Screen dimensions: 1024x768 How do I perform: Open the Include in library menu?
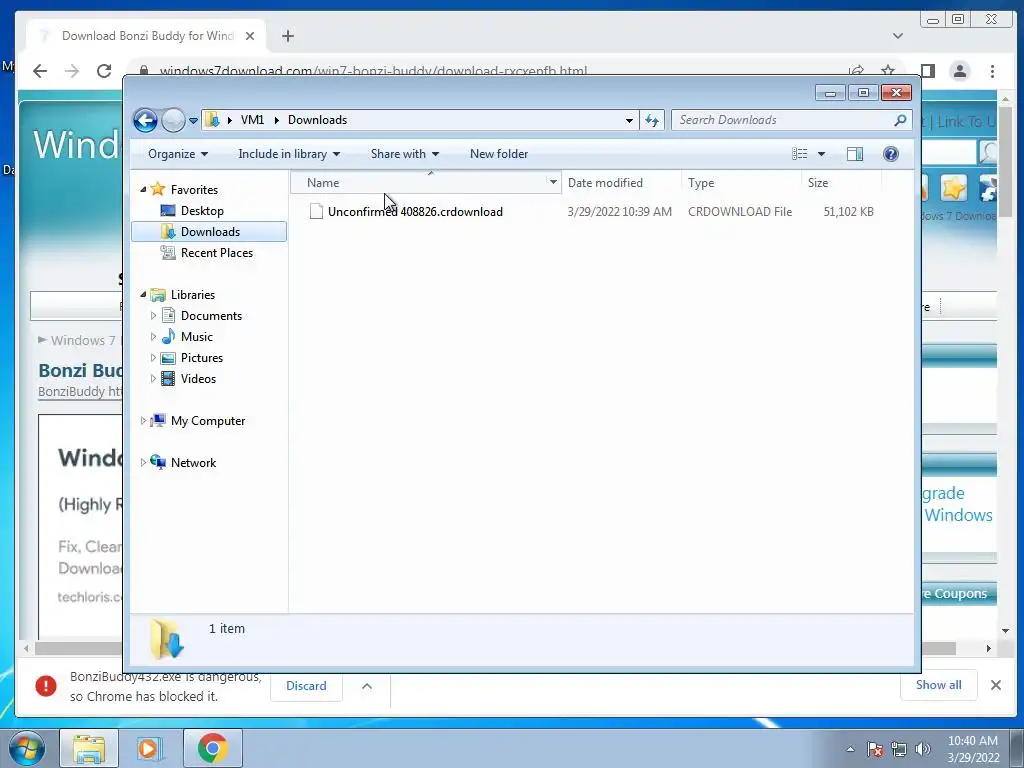coord(289,154)
